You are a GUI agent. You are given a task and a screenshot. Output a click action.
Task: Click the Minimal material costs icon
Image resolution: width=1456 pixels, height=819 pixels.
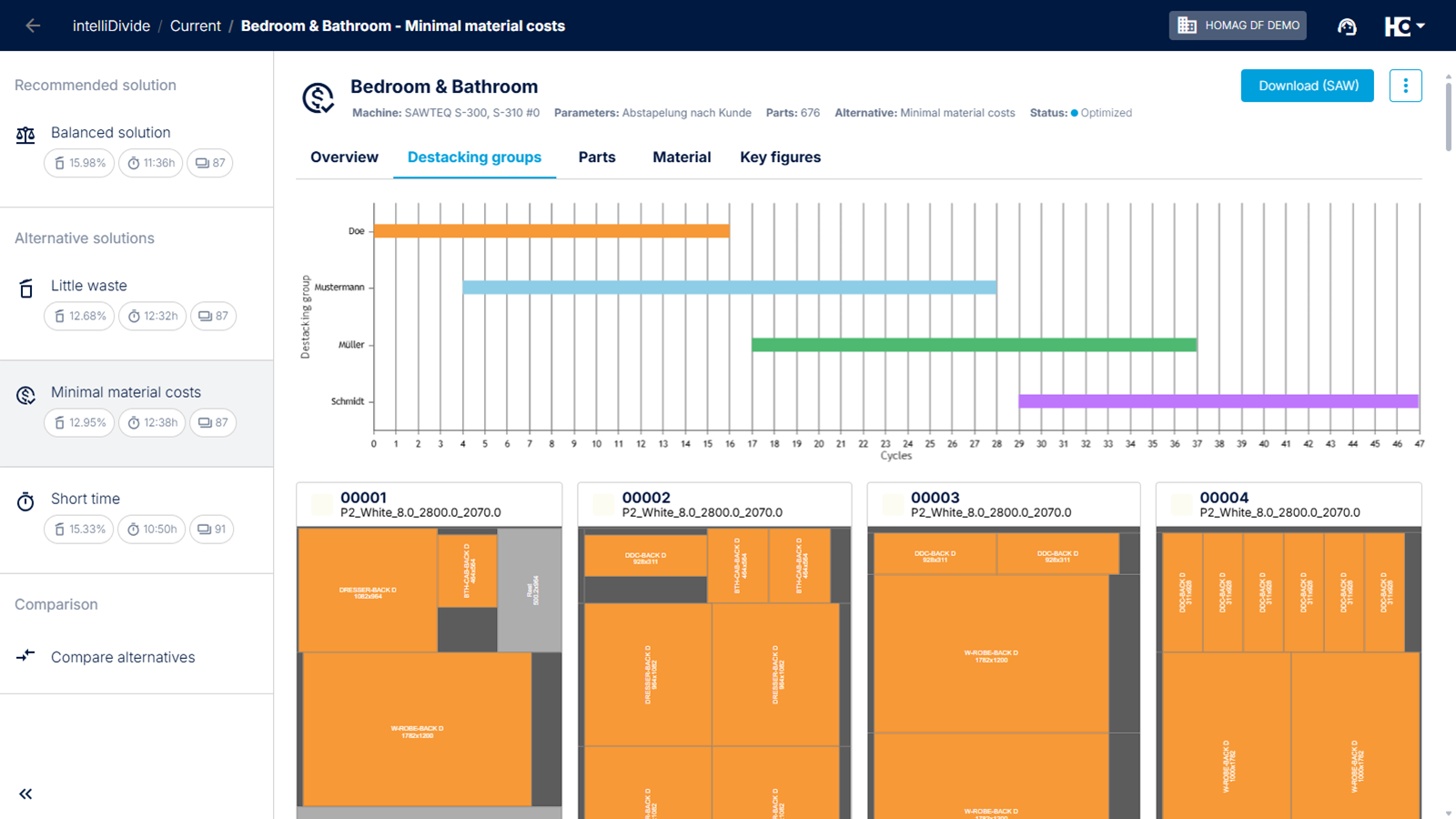pos(25,395)
